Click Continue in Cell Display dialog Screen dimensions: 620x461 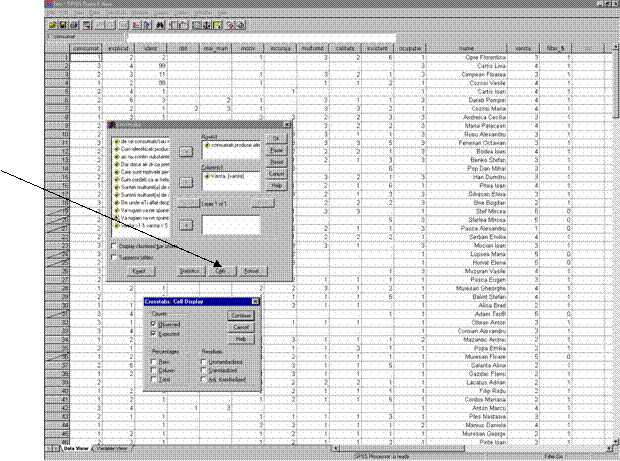(241, 316)
